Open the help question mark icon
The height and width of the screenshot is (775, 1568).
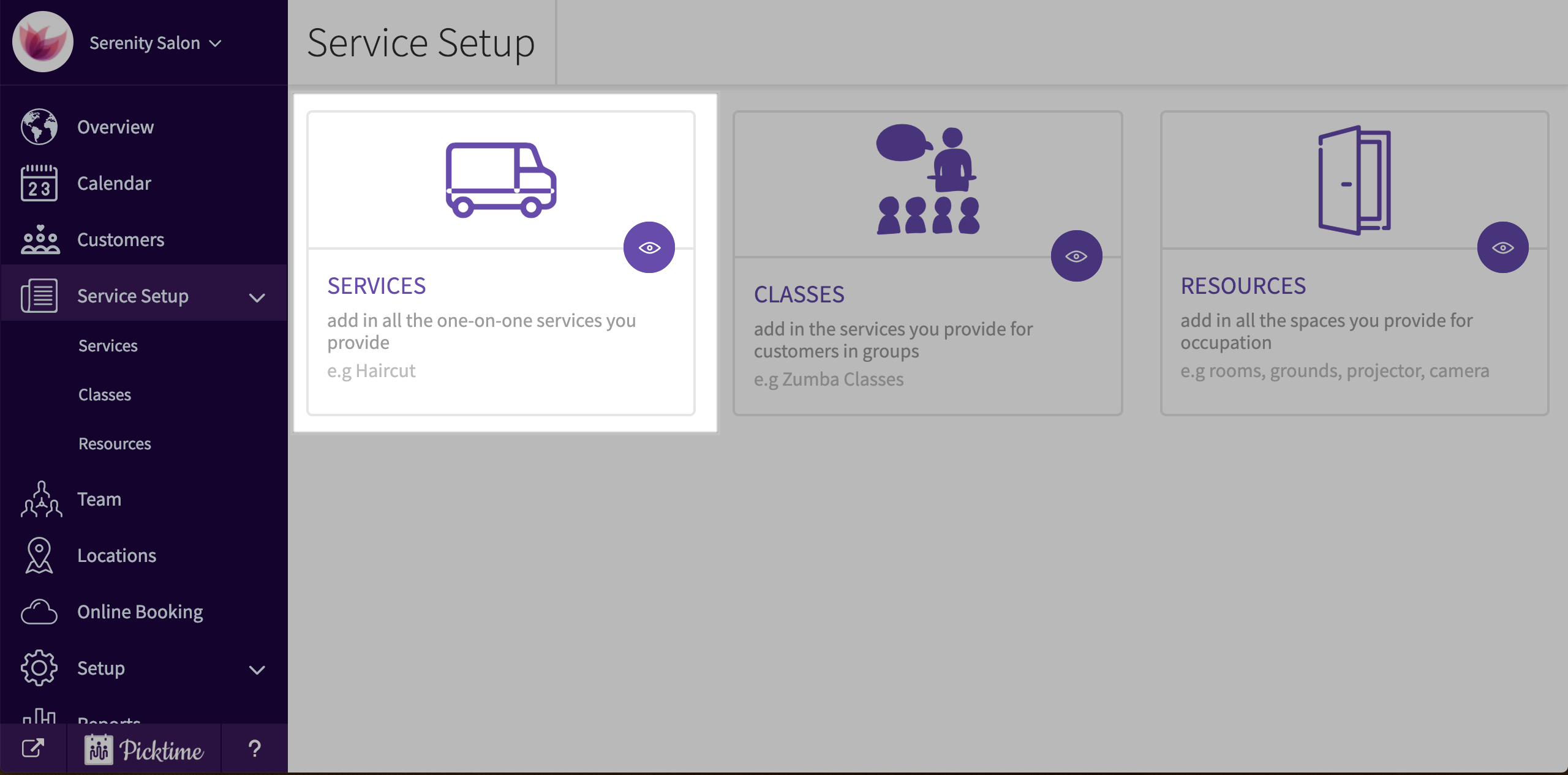(x=255, y=747)
